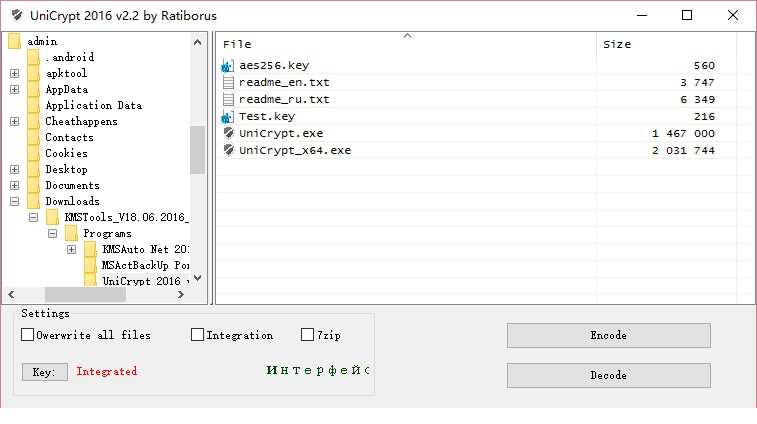Maximize the UniCrypt window
Screen dimensions: 757x424
(x=687, y=15)
